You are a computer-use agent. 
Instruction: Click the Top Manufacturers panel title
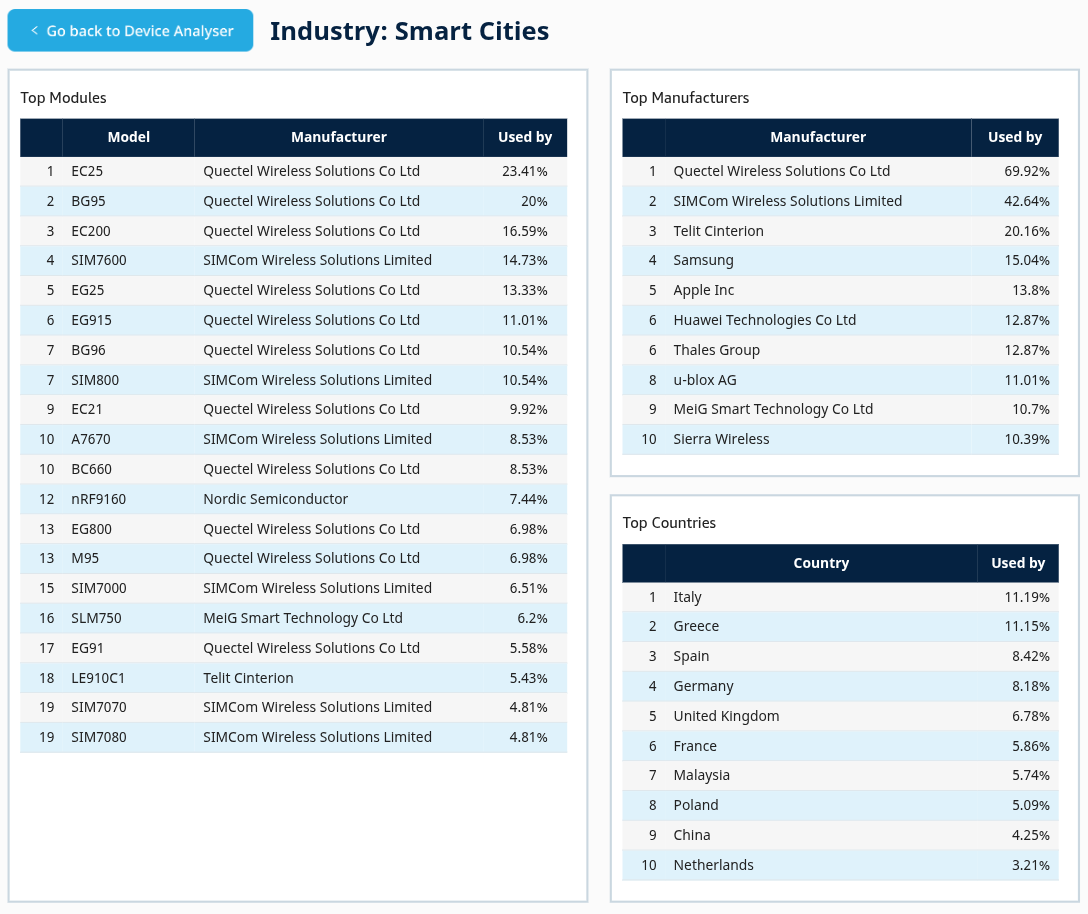pyautogui.click(x=686, y=98)
